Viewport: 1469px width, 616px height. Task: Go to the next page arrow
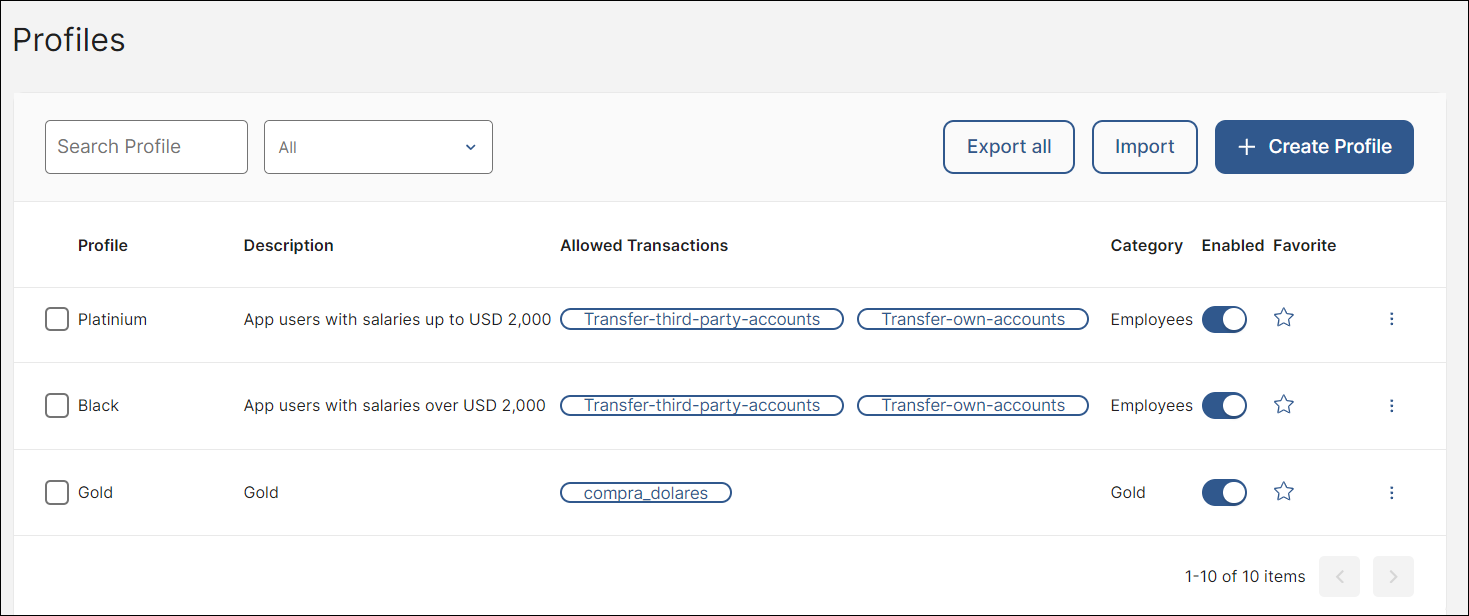coord(1393,577)
